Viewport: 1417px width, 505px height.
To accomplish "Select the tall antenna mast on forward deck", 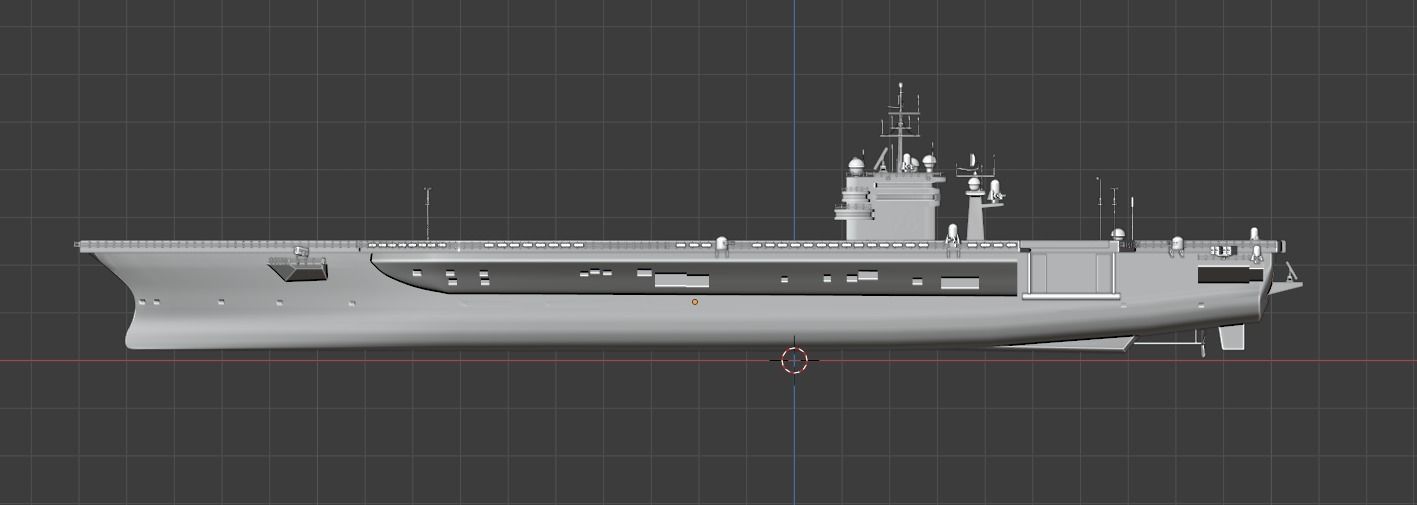I will click(427, 213).
